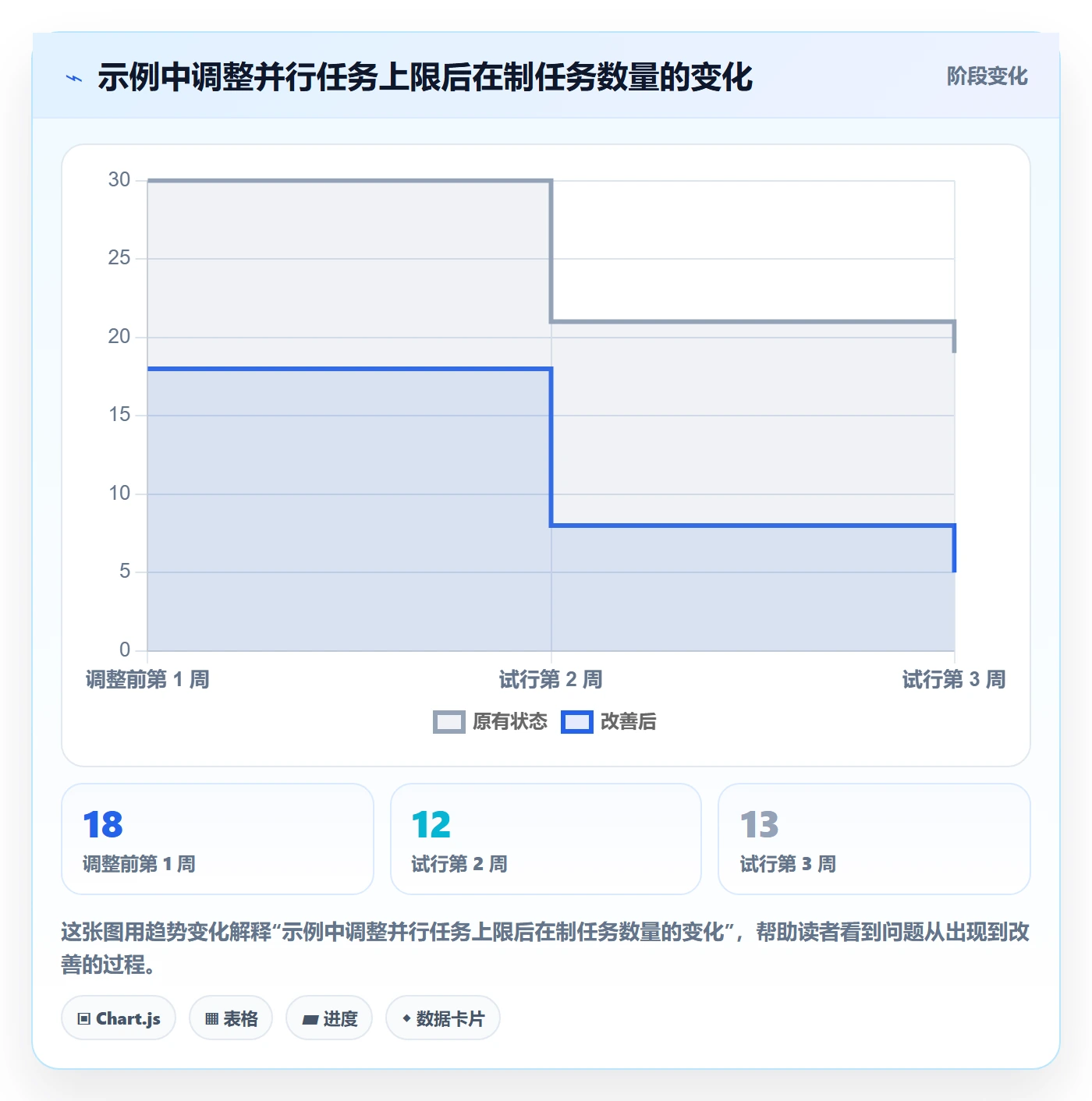Click the blue step line at value 8
Viewport: 1092px width, 1101px height.
[753, 526]
